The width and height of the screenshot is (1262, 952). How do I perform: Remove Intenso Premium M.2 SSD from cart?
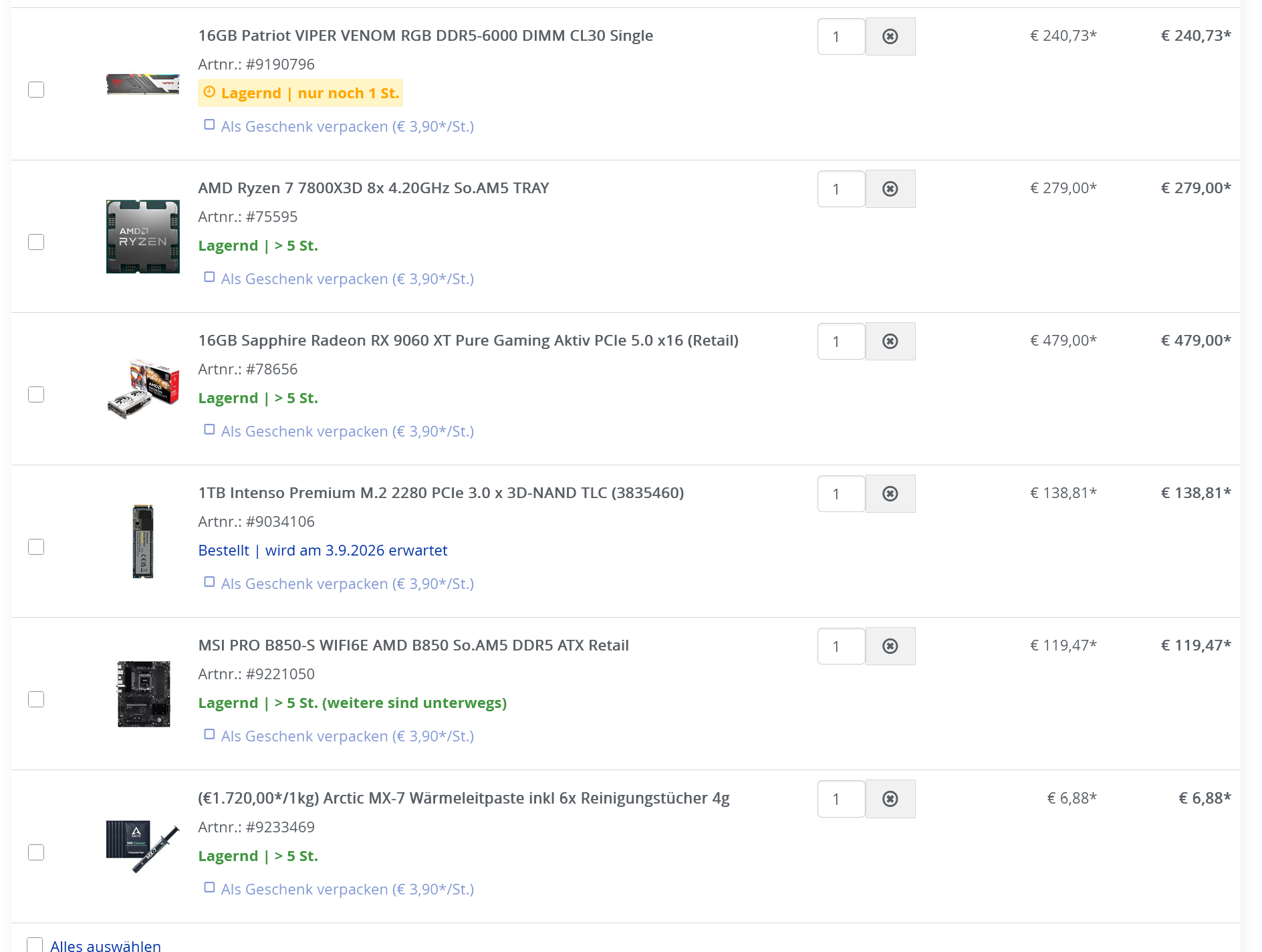890,493
